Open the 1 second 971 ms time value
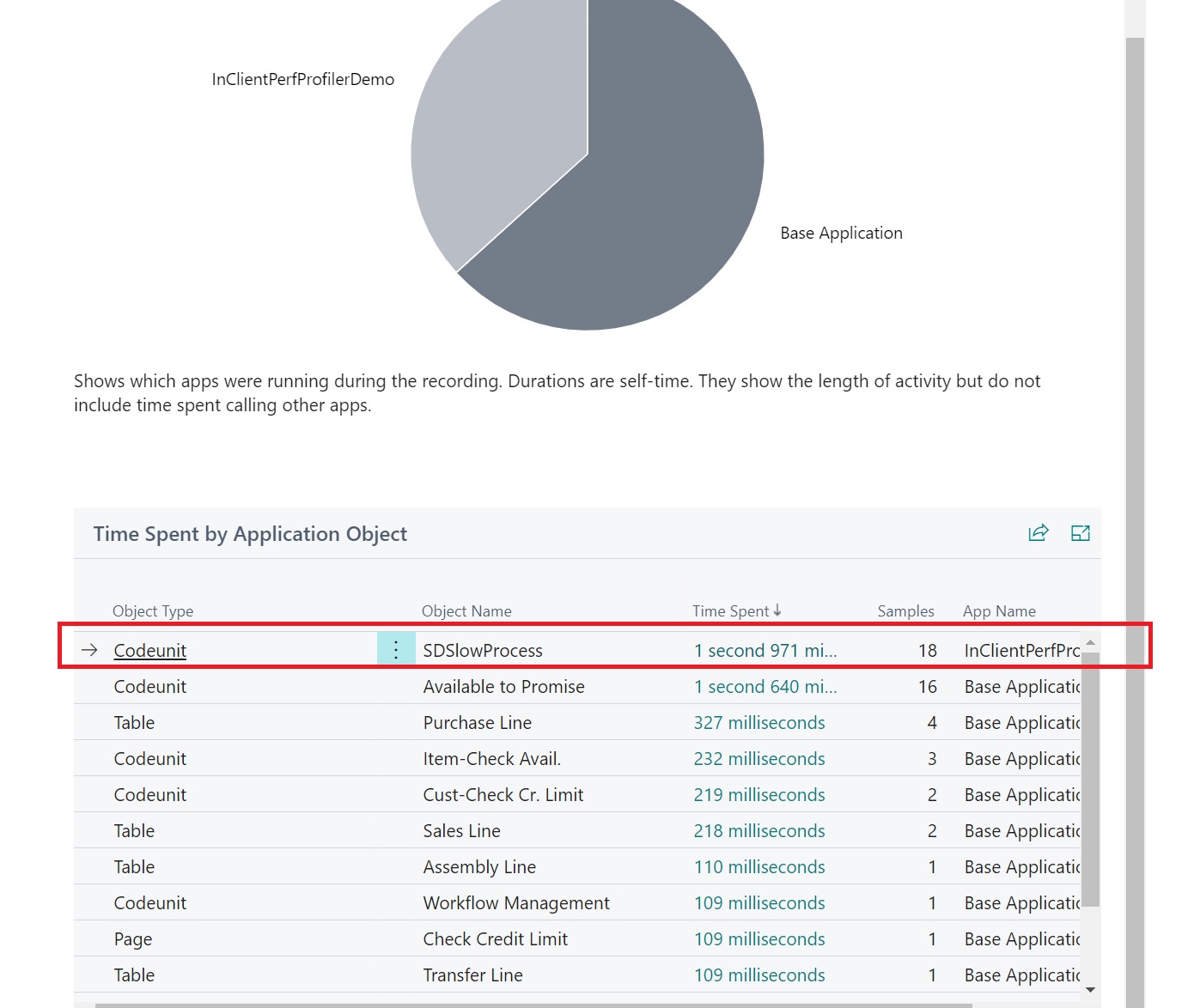This screenshot has height=1008, width=1194. [765, 650]
